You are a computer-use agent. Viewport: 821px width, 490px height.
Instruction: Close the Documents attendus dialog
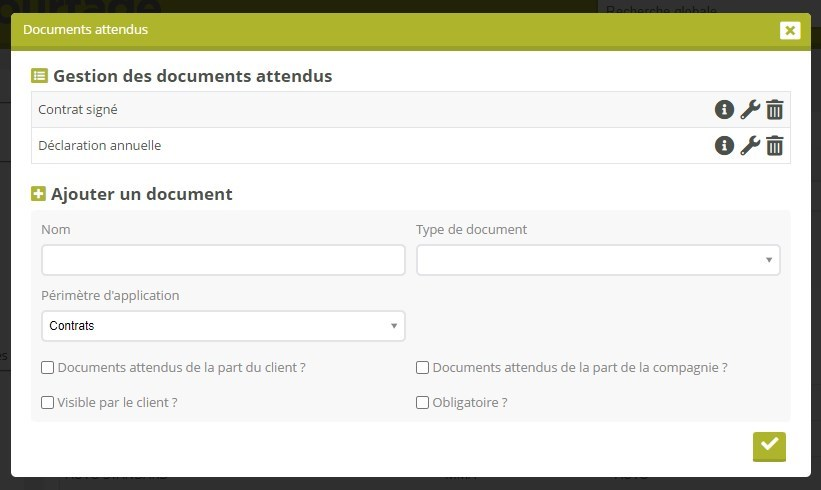coord(790,30)
